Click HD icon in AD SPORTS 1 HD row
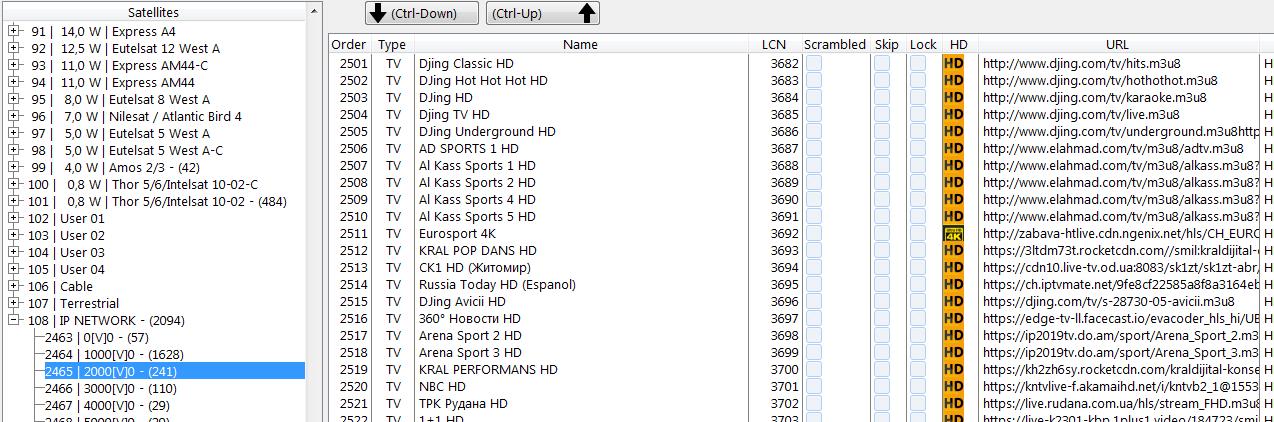 pos(953,148)
